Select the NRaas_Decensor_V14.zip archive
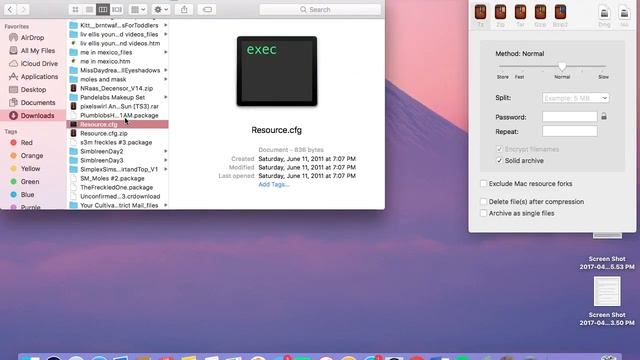Viewport: 640px width, 360px height. (x=117, y=88)
